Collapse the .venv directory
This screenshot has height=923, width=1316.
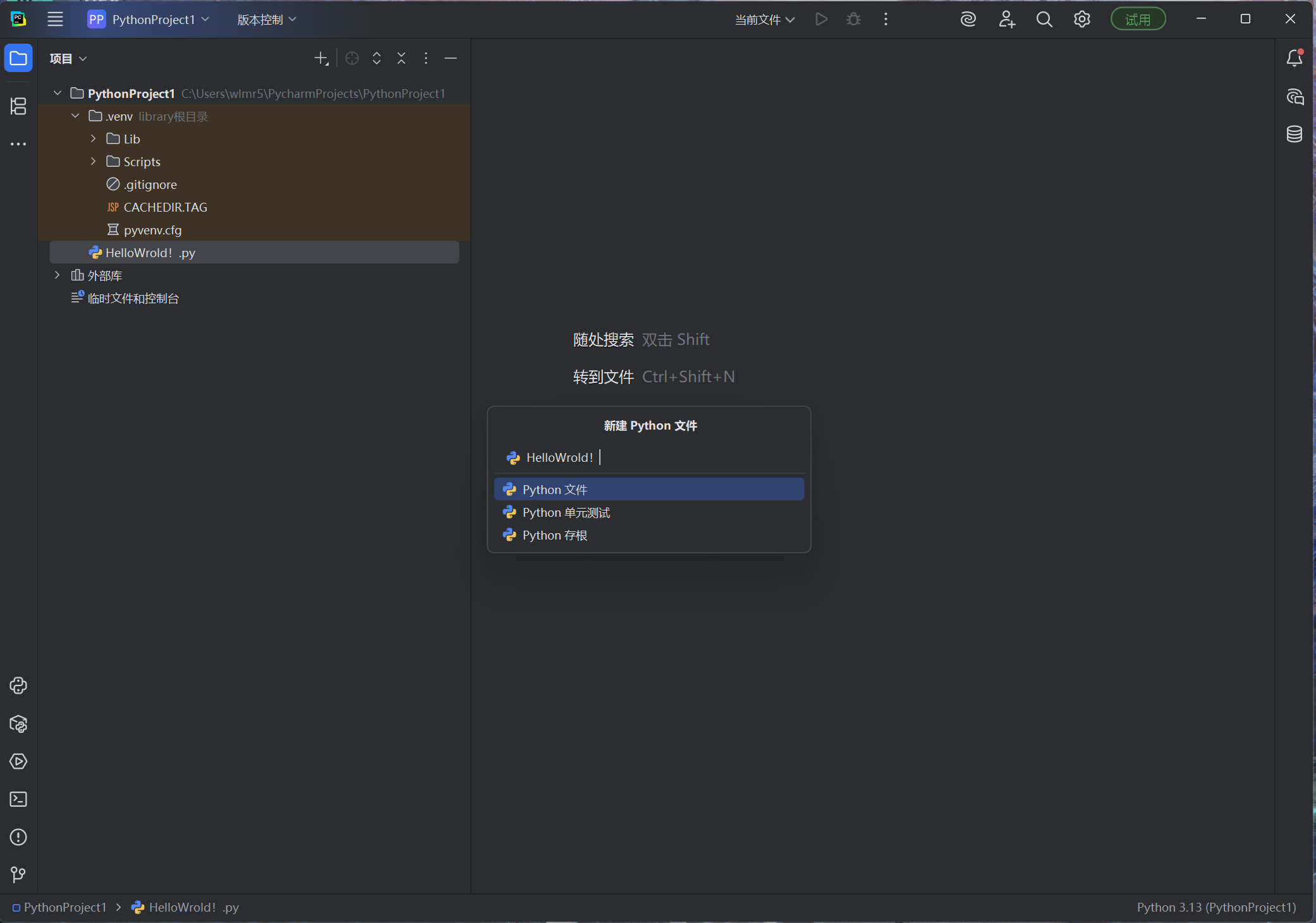pos(75,116)
